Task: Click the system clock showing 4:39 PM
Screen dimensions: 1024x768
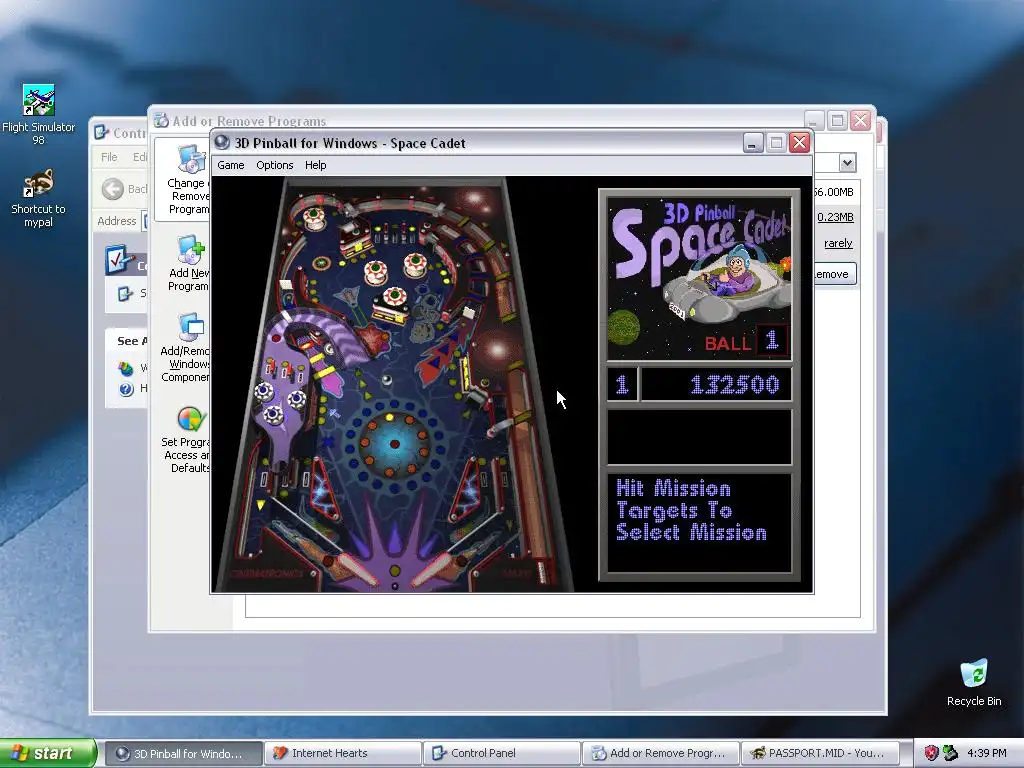Action: pos(986,753)
